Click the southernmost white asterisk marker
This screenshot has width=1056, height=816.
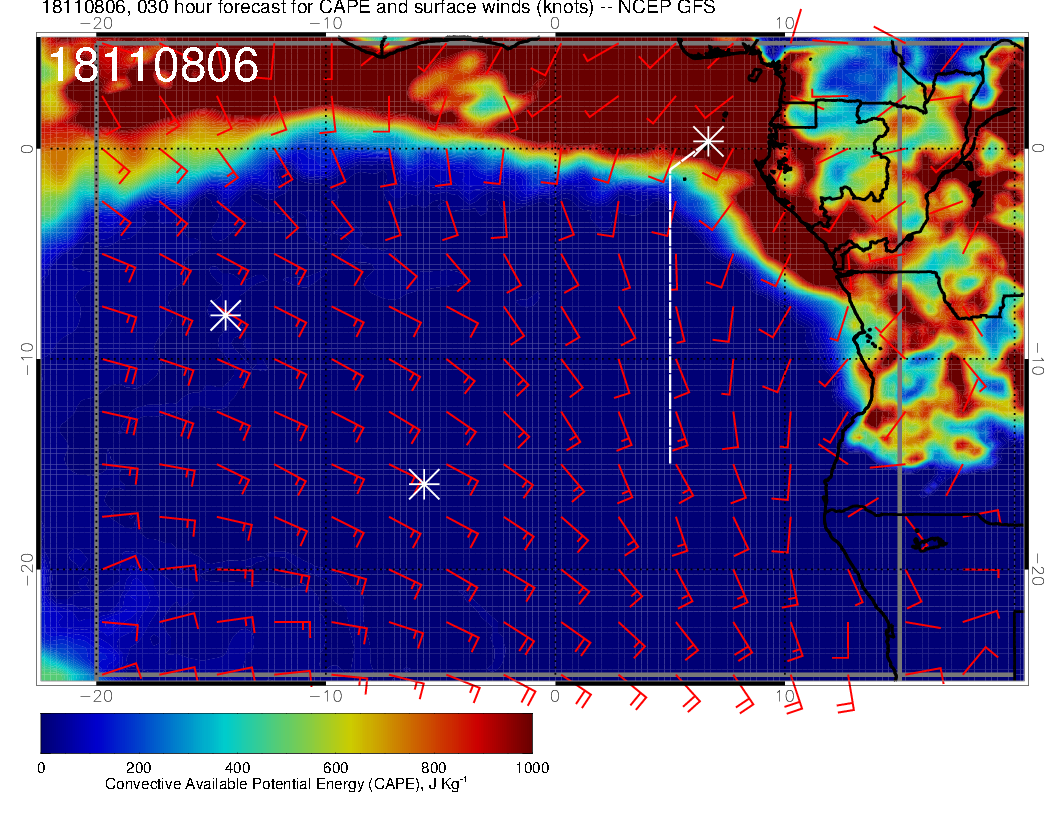click(424, 484)
